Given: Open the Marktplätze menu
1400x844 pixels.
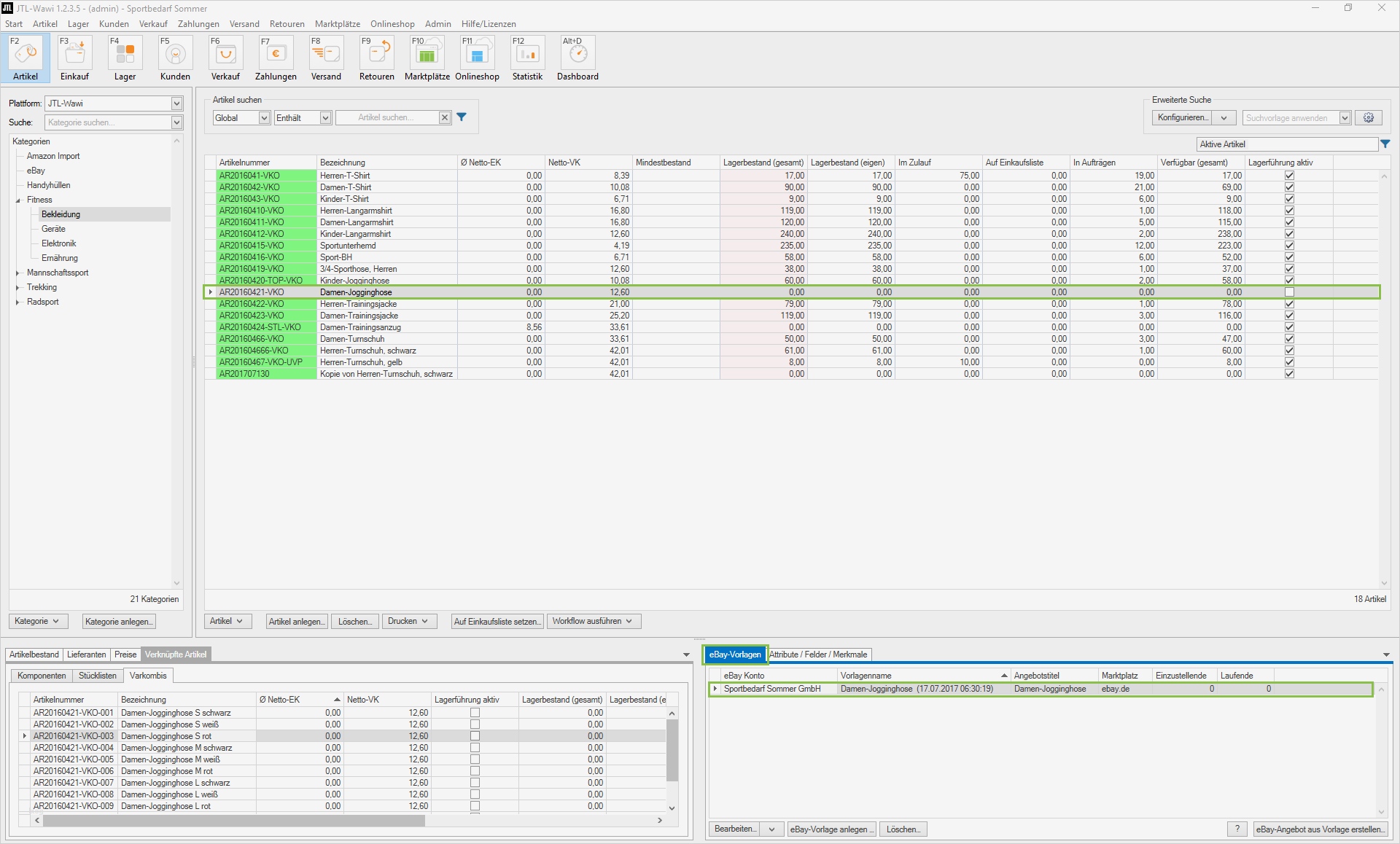Looking at the screenshot, I should [337, 24].
